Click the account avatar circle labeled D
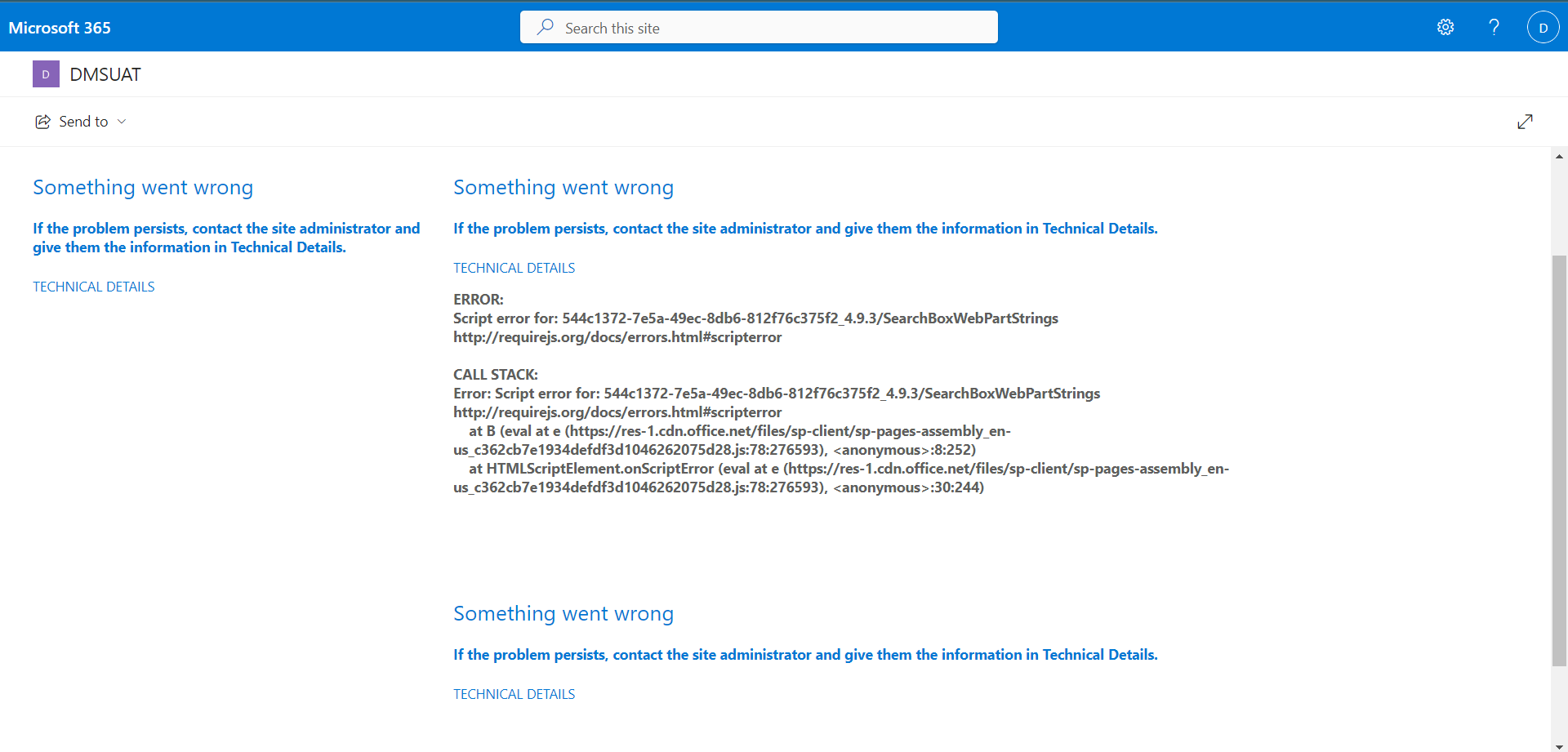1568x752 pixels. 1544,27
